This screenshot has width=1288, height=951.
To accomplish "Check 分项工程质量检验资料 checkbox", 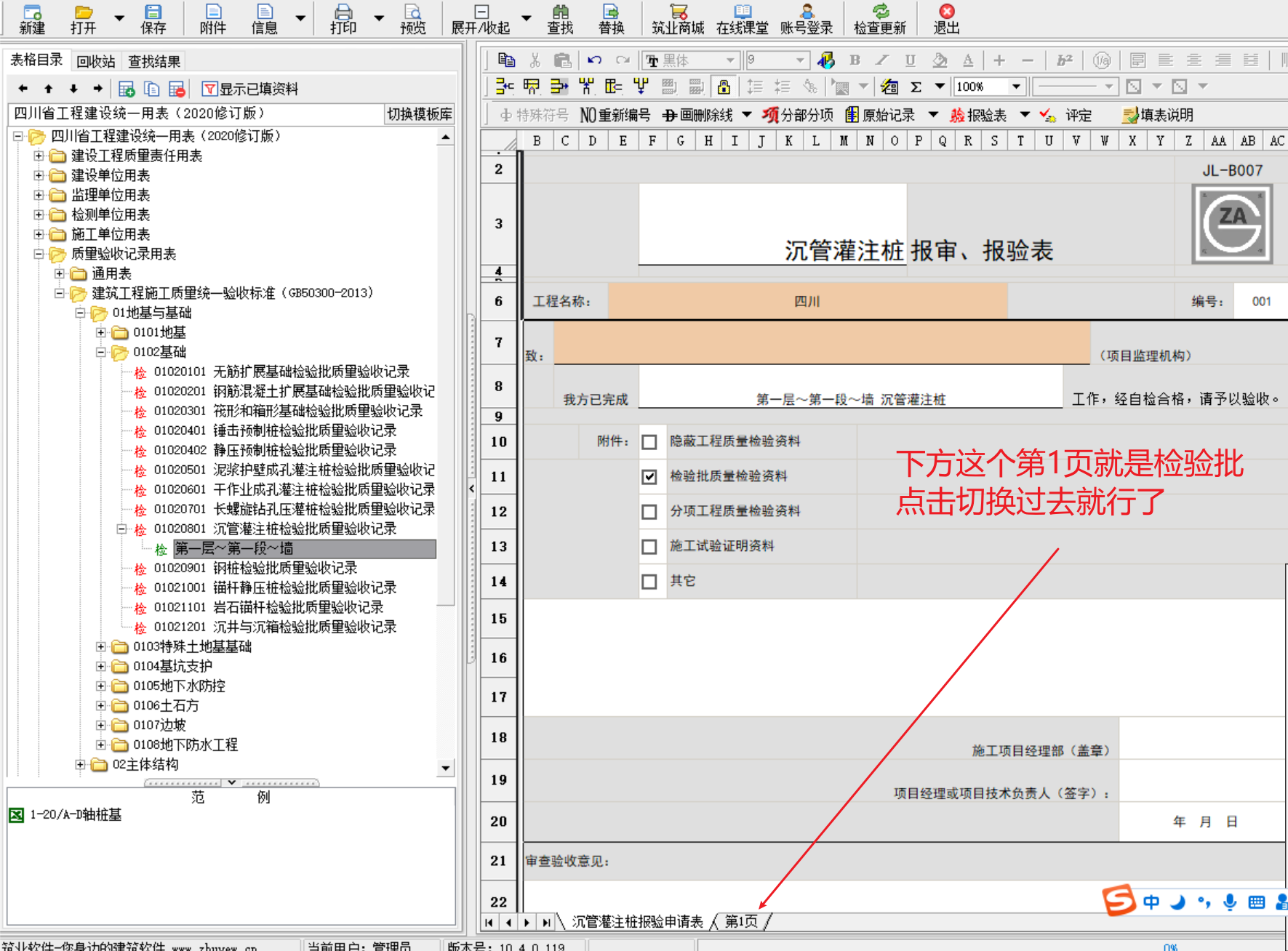I will [649, 512].
